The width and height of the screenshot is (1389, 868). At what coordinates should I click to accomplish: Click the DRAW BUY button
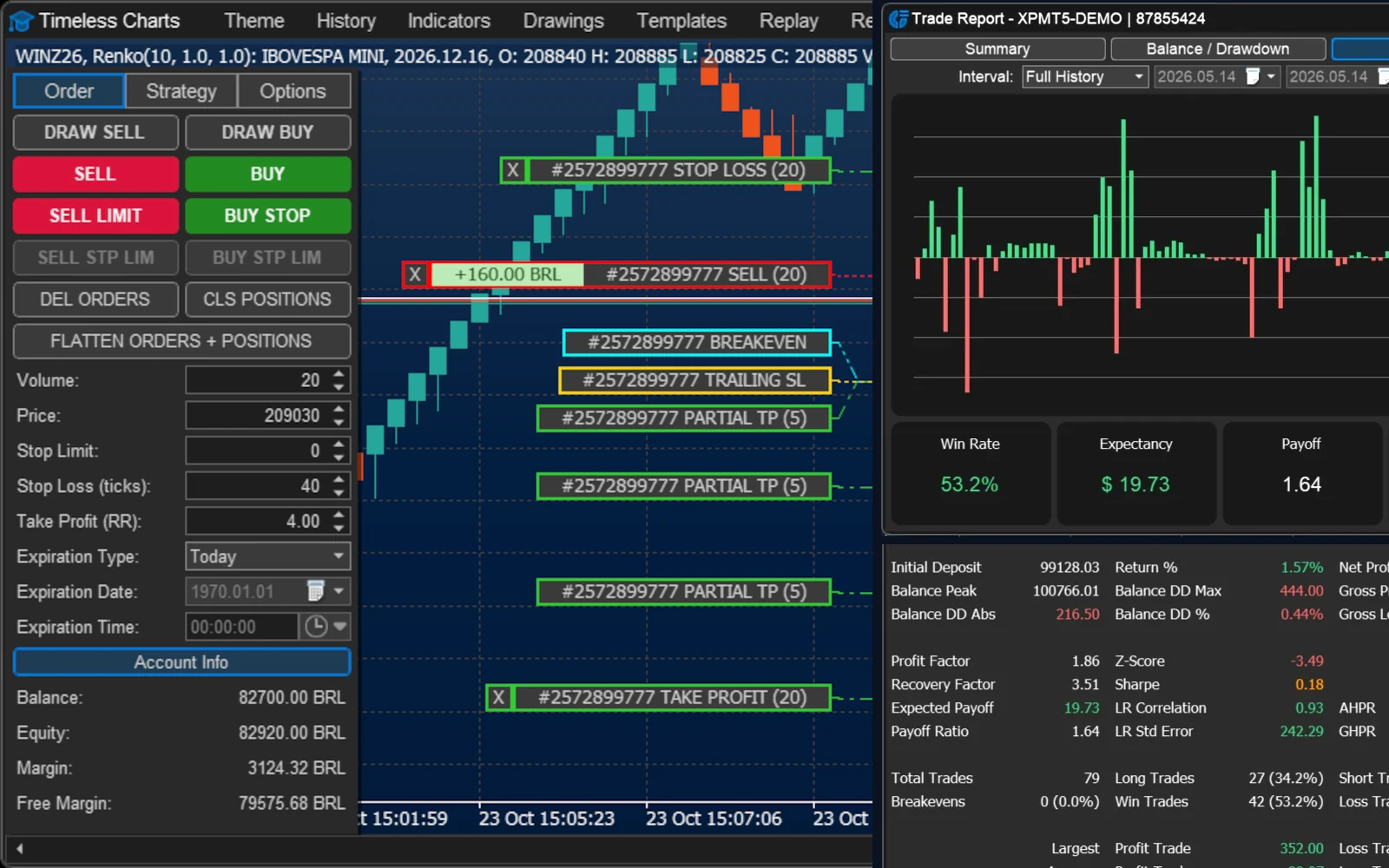click(267, 132)
